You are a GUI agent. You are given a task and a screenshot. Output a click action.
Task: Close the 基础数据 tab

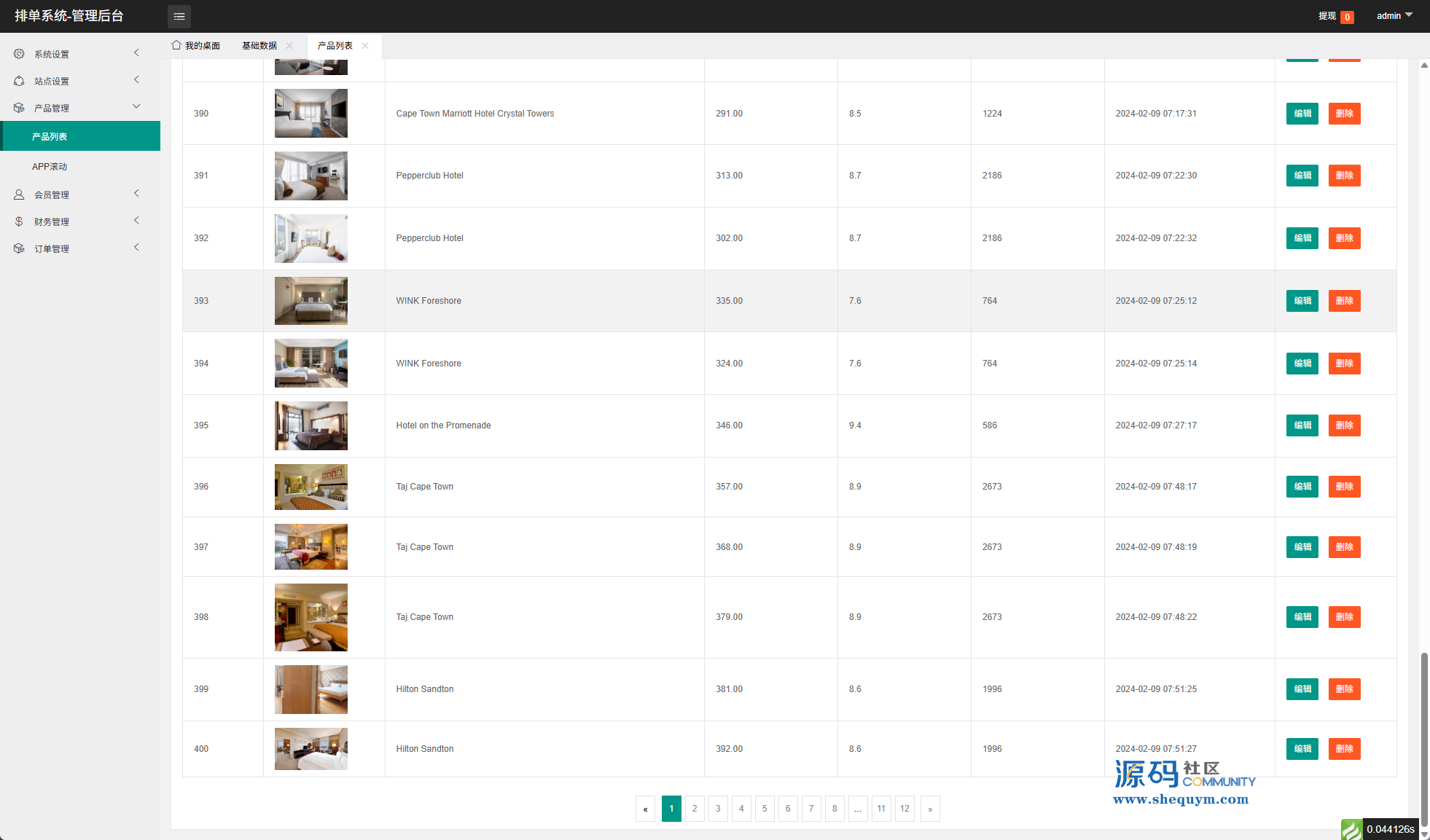[290, 45]
